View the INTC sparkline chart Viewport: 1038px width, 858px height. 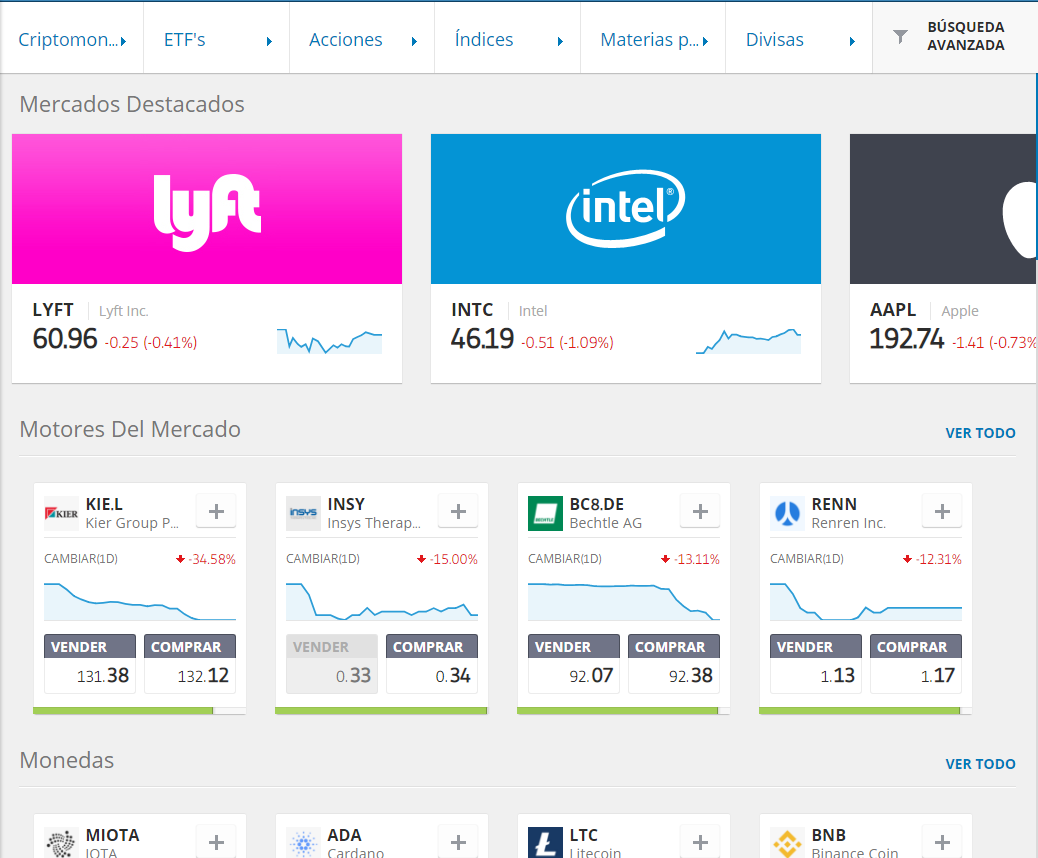click(x=749, y=341)
